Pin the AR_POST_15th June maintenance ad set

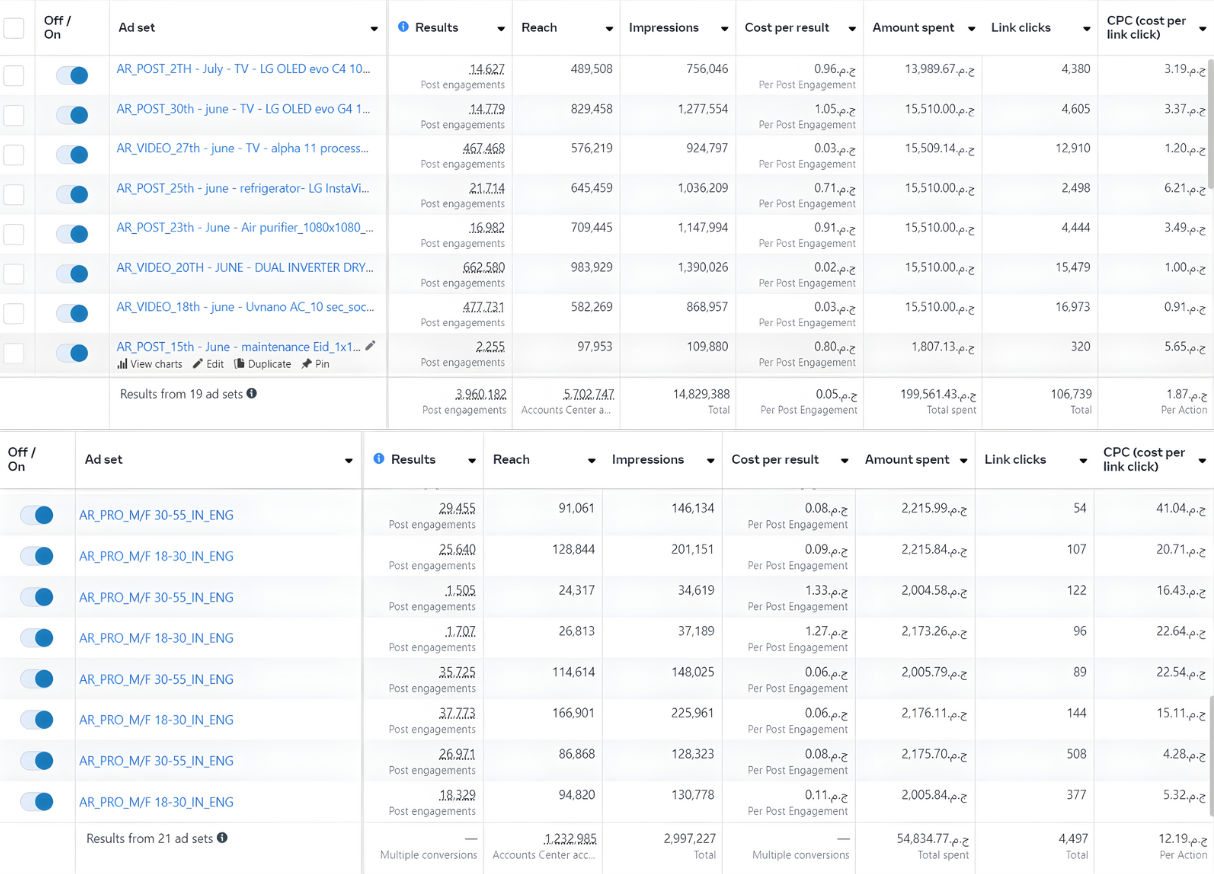pos(307,365)
